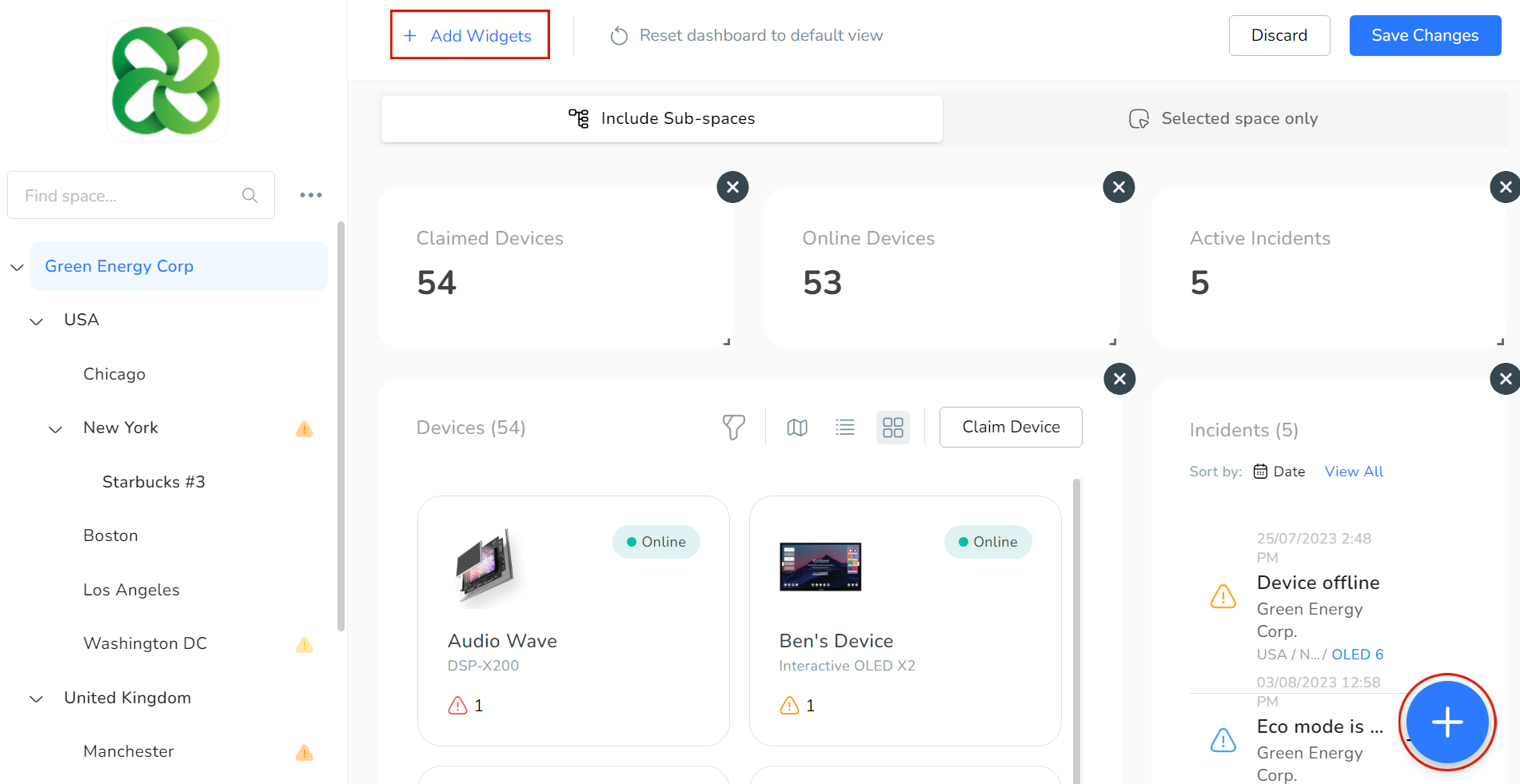Open the Ben's Device name
This screenshot has width=1520, height=784.
click(836, 641)
